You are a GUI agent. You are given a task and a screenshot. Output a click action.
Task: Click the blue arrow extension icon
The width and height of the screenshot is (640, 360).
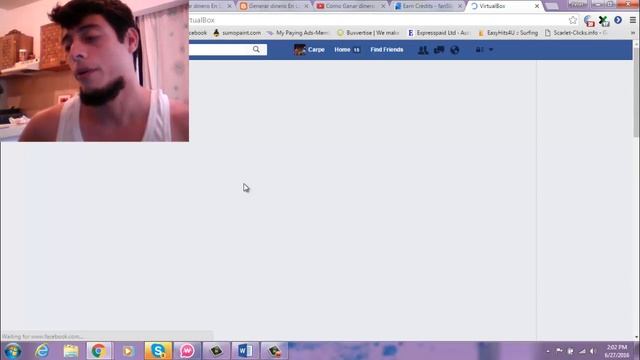618,20
